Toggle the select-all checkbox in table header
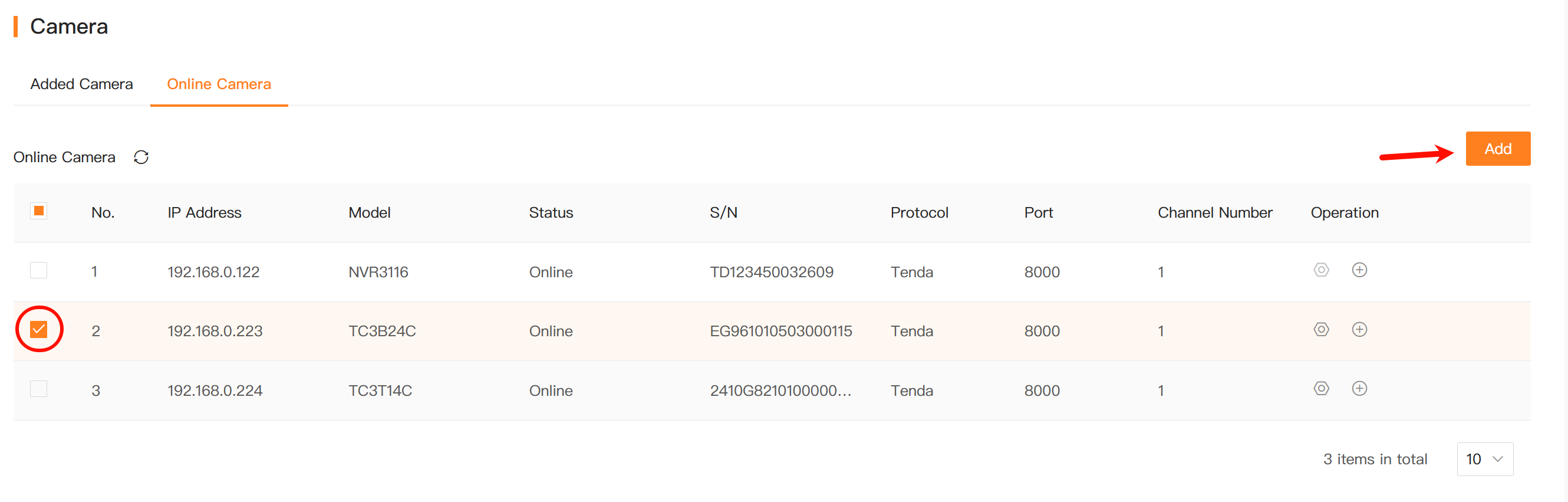Viewport: 1568px width, 502px height. [x=38, y=211]
